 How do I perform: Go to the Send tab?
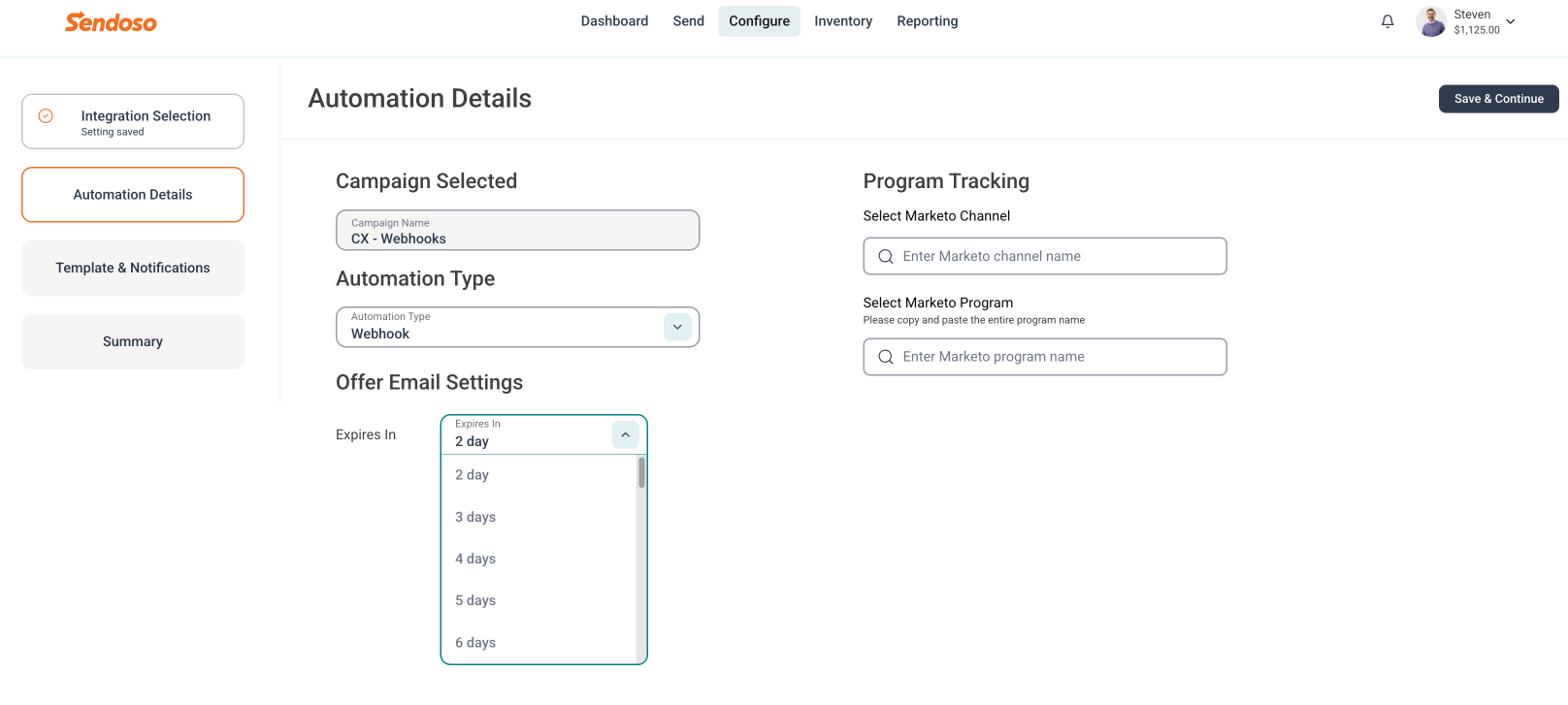[x=689, y=21]
